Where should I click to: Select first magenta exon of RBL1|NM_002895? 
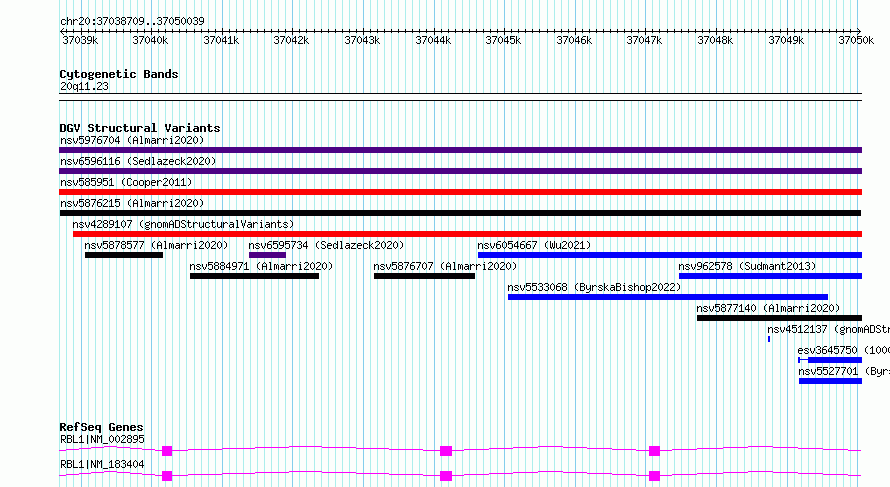[x=167, y=451]
